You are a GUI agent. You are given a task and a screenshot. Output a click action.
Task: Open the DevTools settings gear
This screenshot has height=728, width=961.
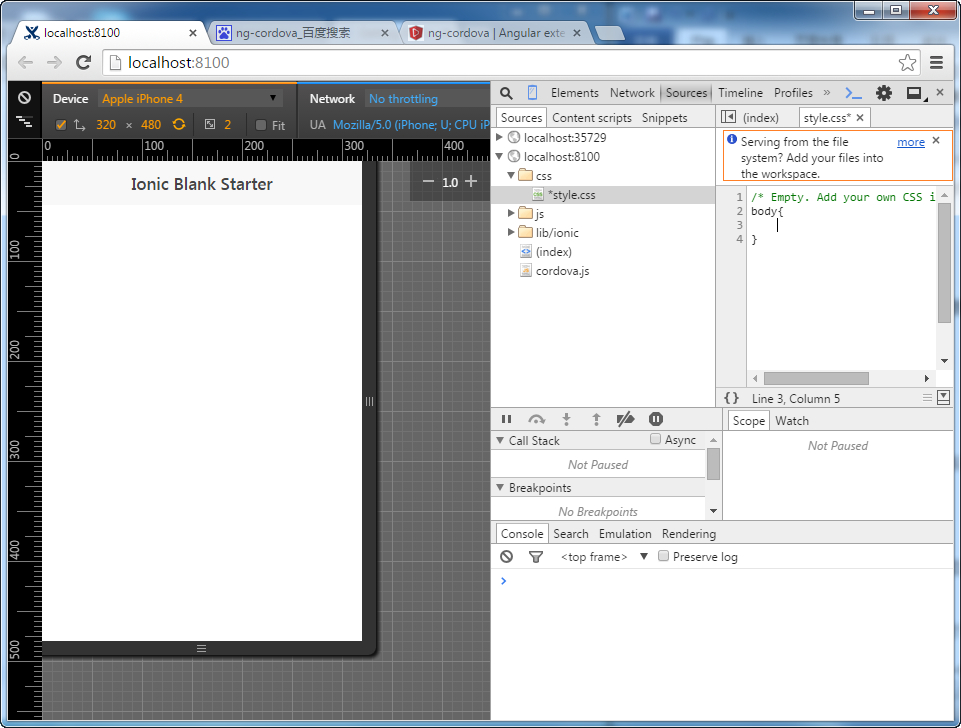click(x=883, y=93)
